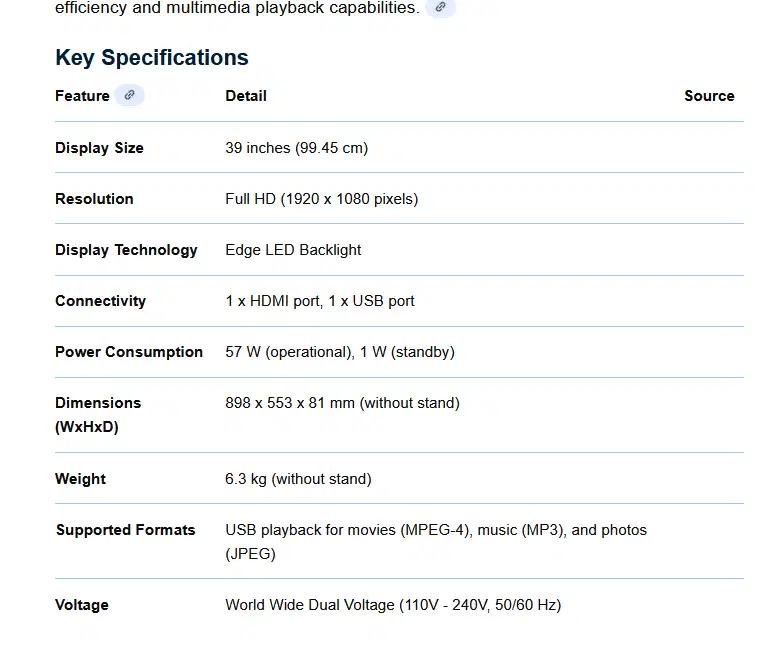This screenshot has width=766, height=654.
Task: Select the Source column header
Action: coord(709,96)
